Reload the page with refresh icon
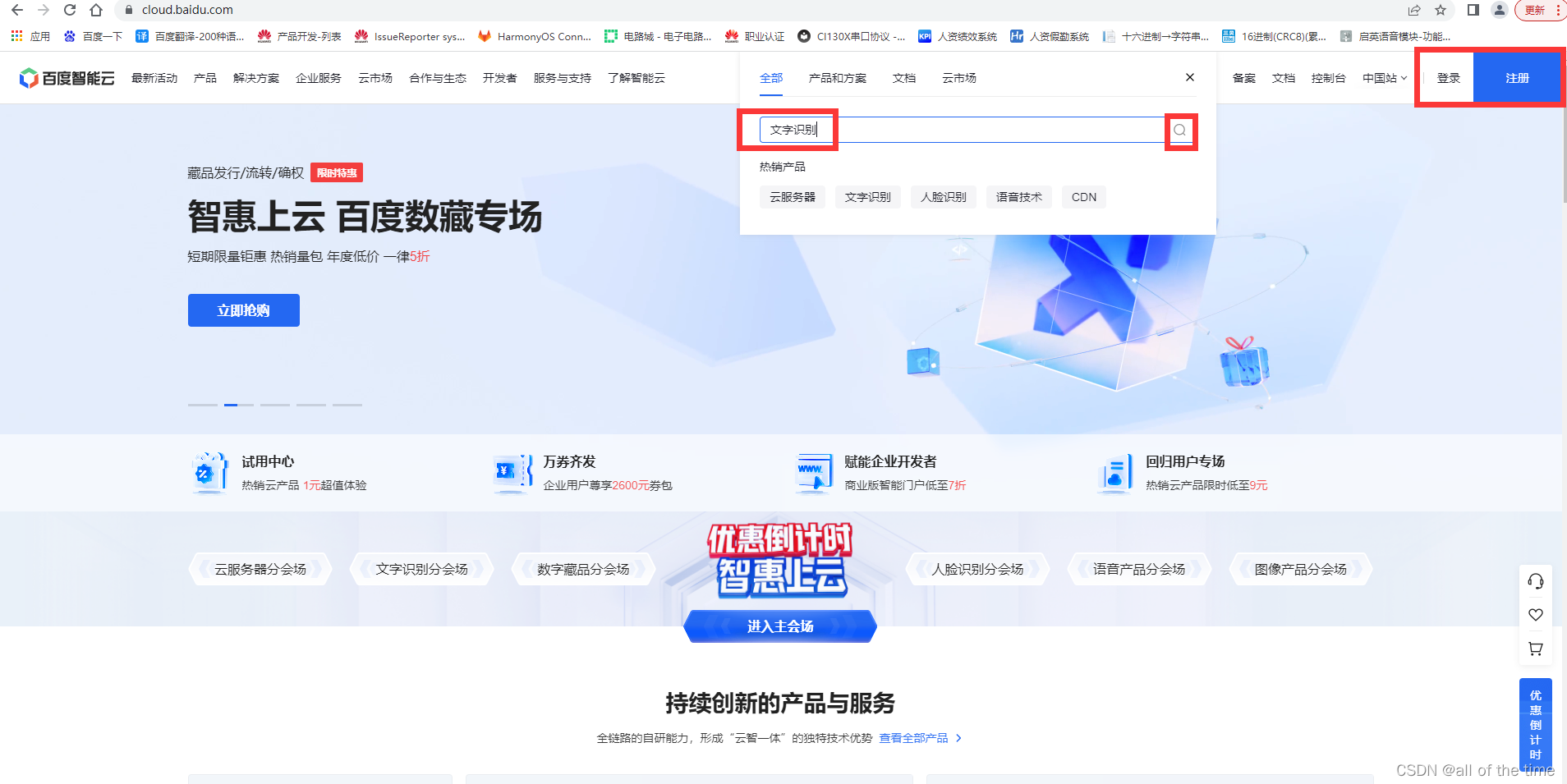The width and height of the screenshot is (1567, 784). (70, 10)
